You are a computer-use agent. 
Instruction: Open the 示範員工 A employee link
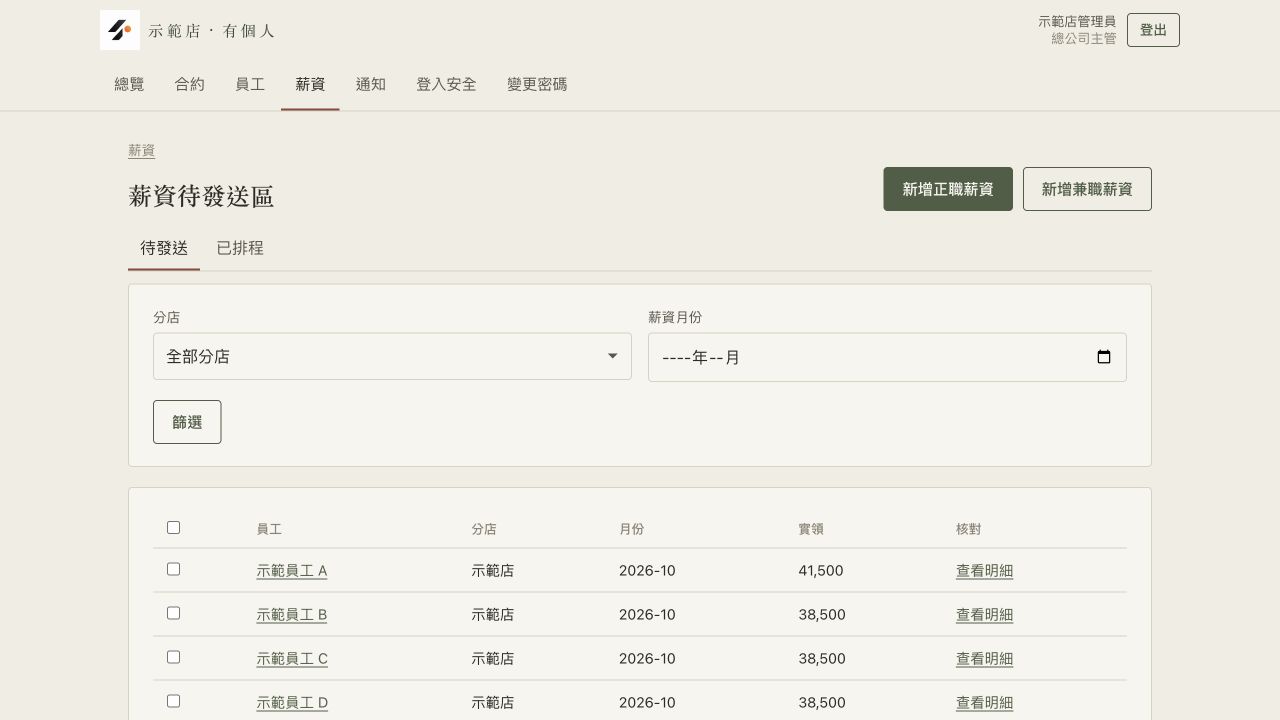[x=292, y=571]
